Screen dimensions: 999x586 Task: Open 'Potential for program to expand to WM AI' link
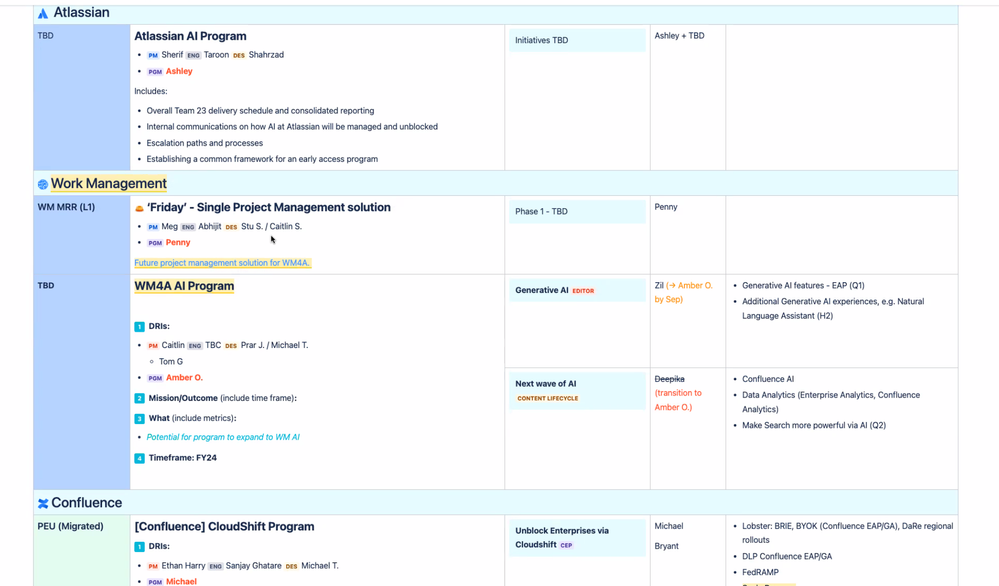223,437
